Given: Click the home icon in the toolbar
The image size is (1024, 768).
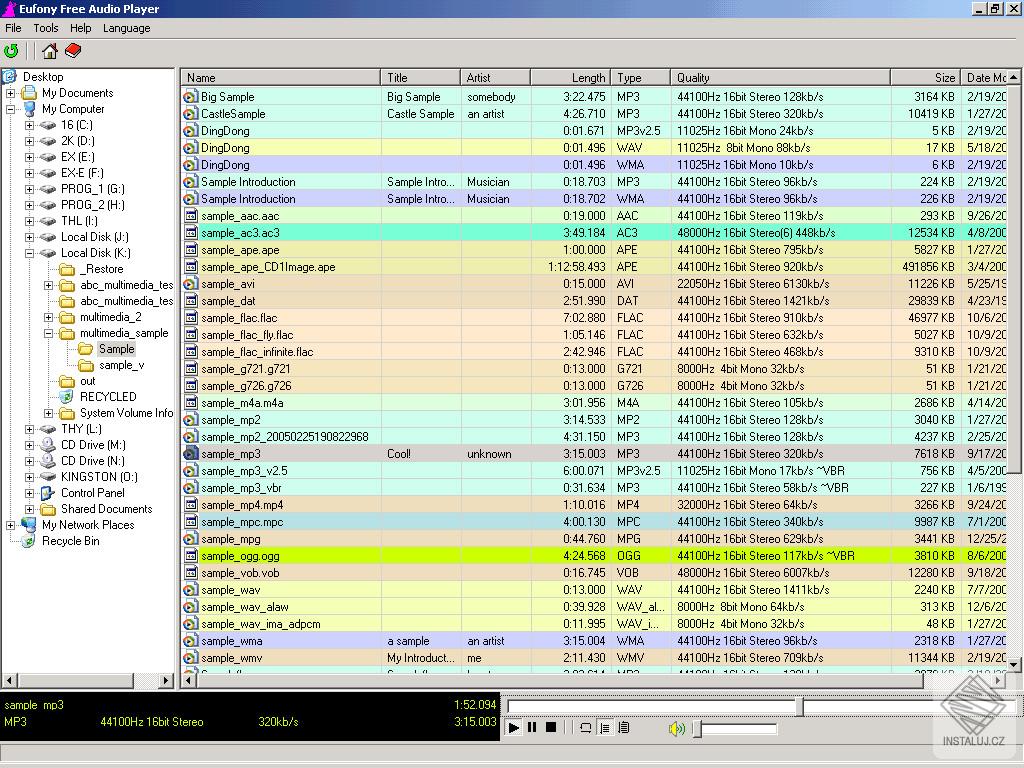Looking at the screenshot, I should 48,50.
